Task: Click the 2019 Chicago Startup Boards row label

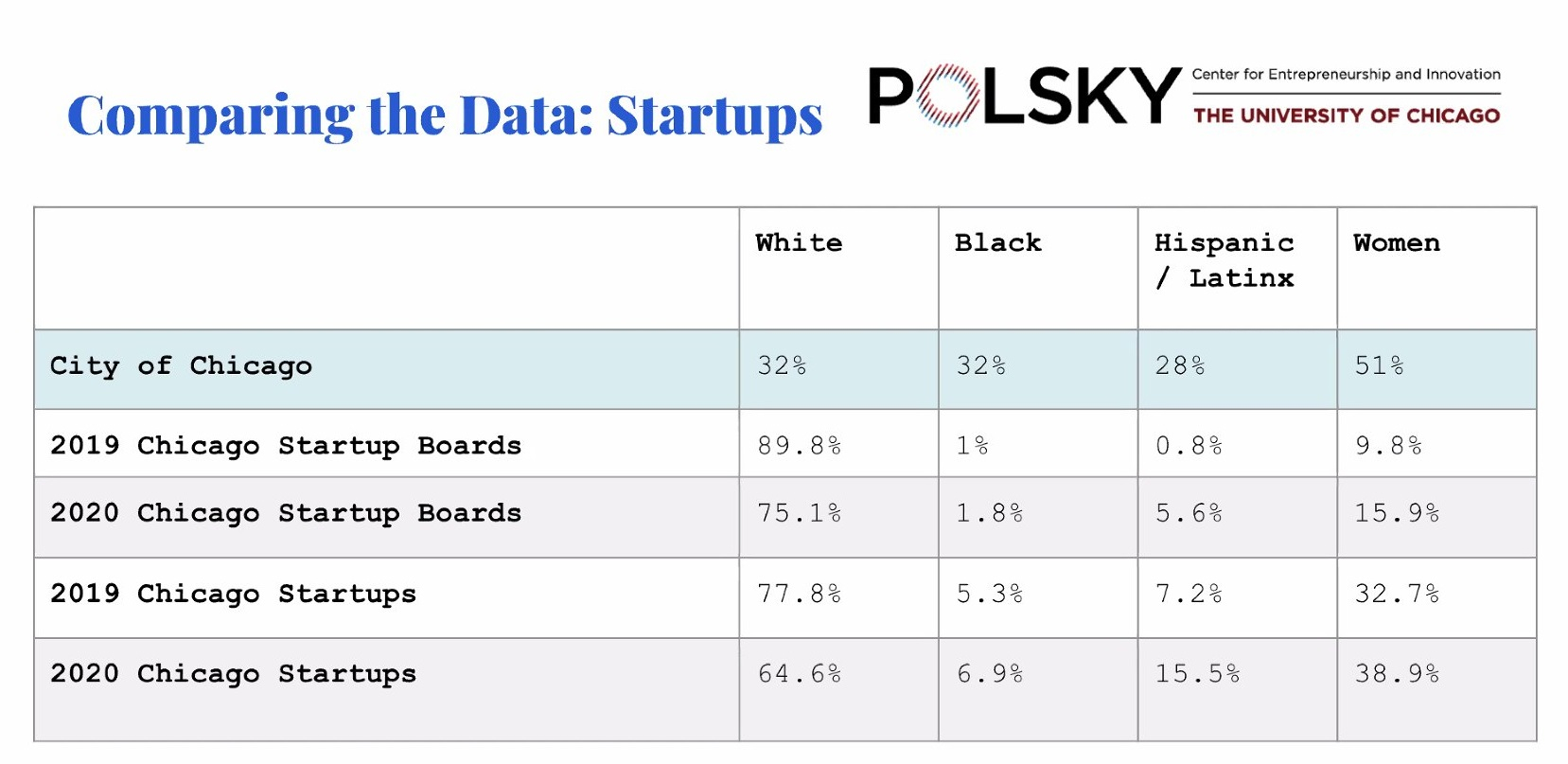Action: coord(286,446)
